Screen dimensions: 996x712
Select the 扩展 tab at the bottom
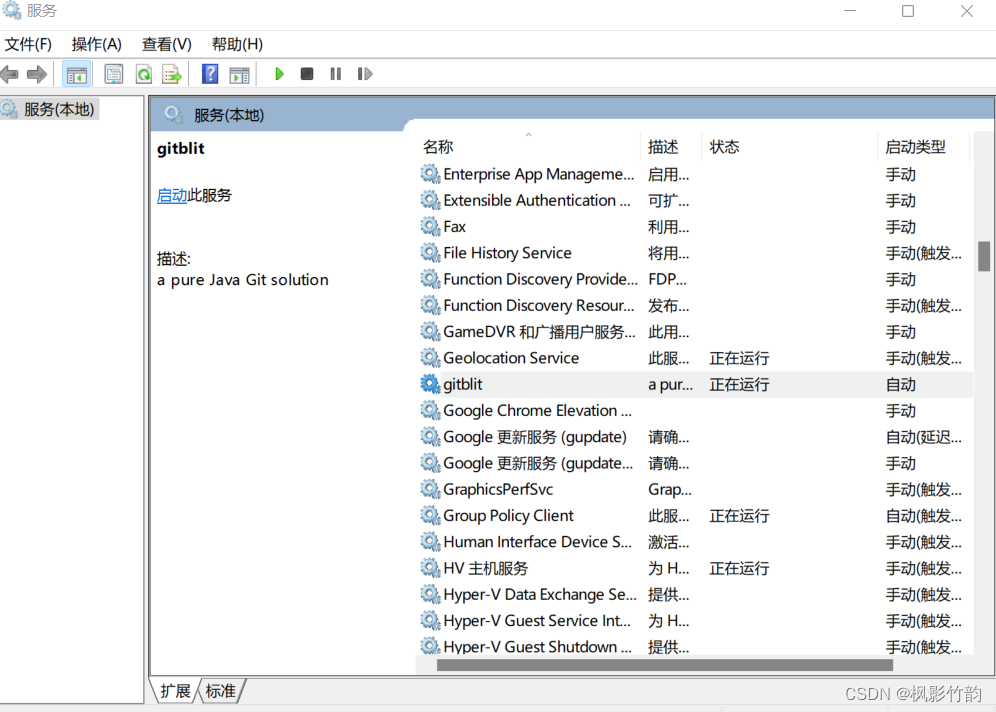174,690
